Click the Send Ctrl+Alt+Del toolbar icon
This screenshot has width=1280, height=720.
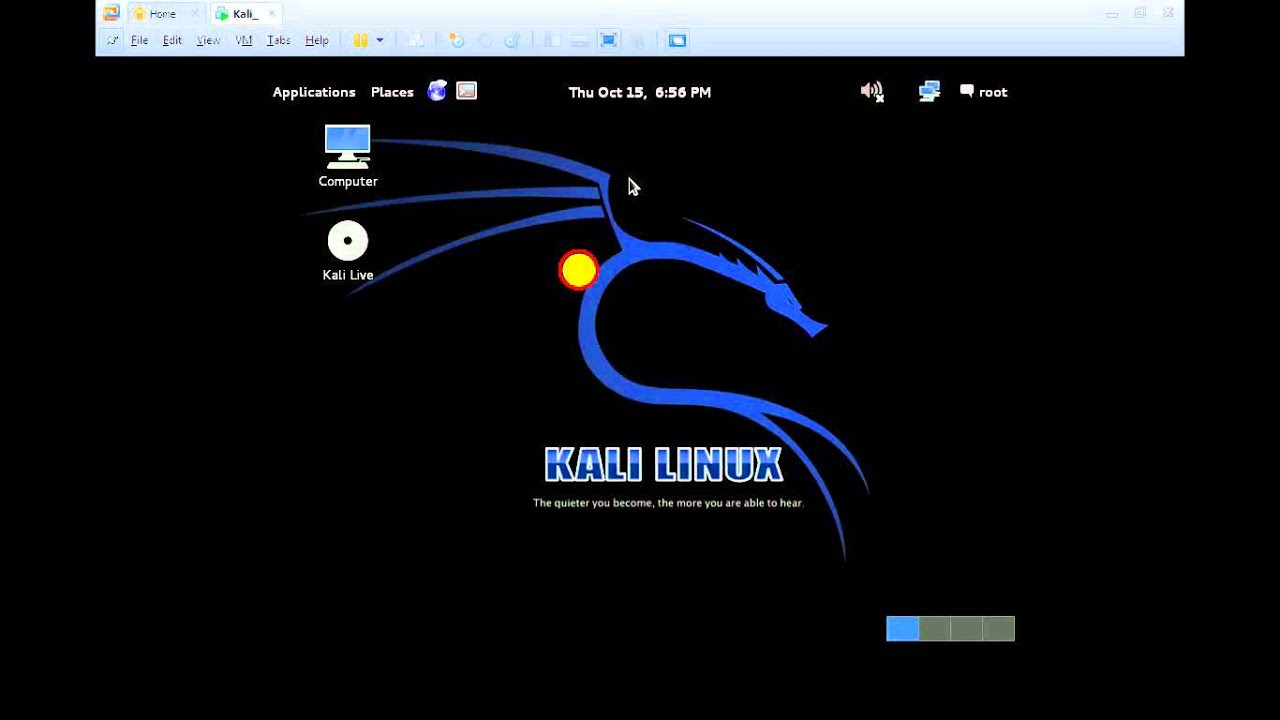coord(416,40)
